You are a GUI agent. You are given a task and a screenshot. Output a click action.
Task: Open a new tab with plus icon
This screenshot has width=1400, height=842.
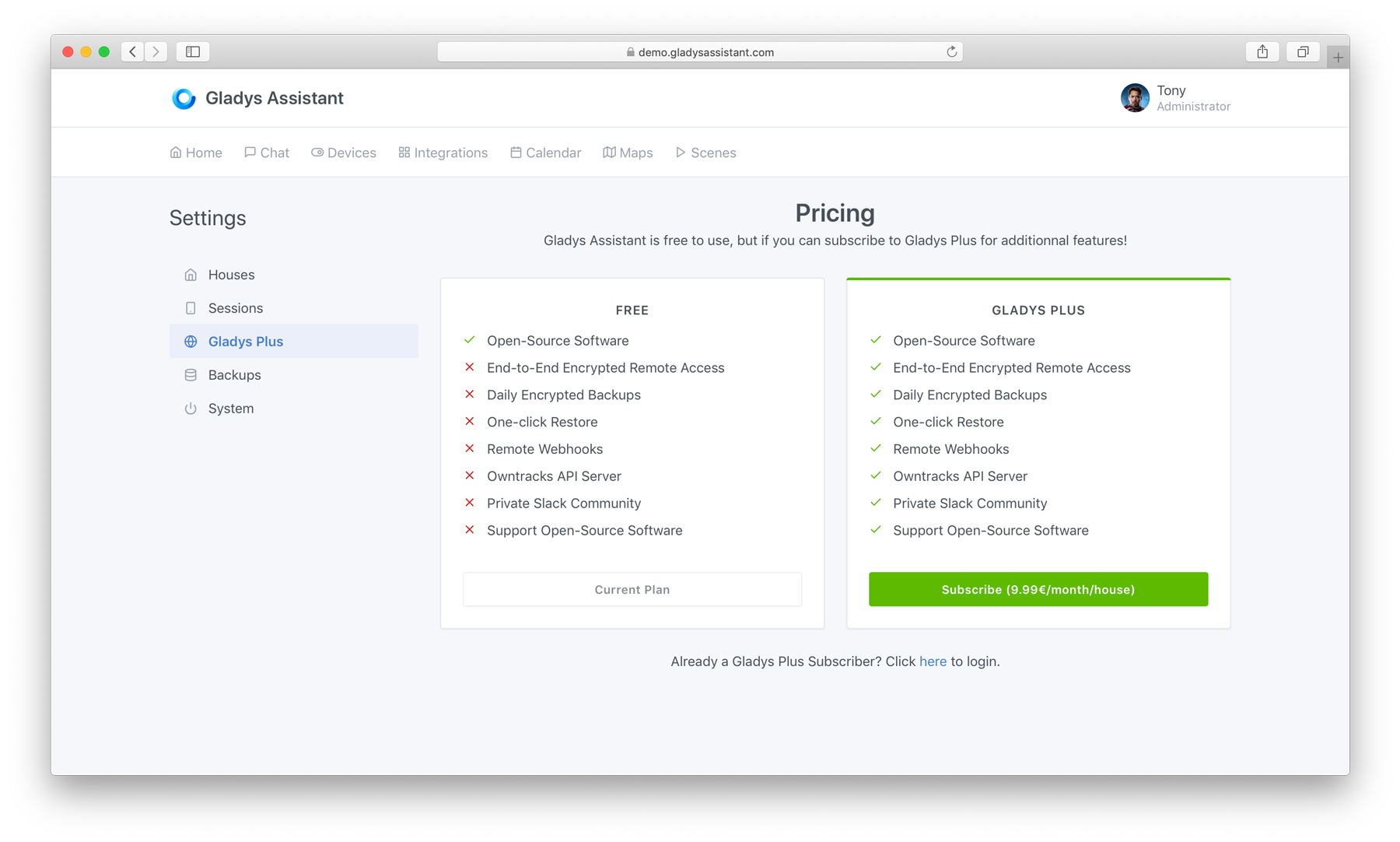1338,58
